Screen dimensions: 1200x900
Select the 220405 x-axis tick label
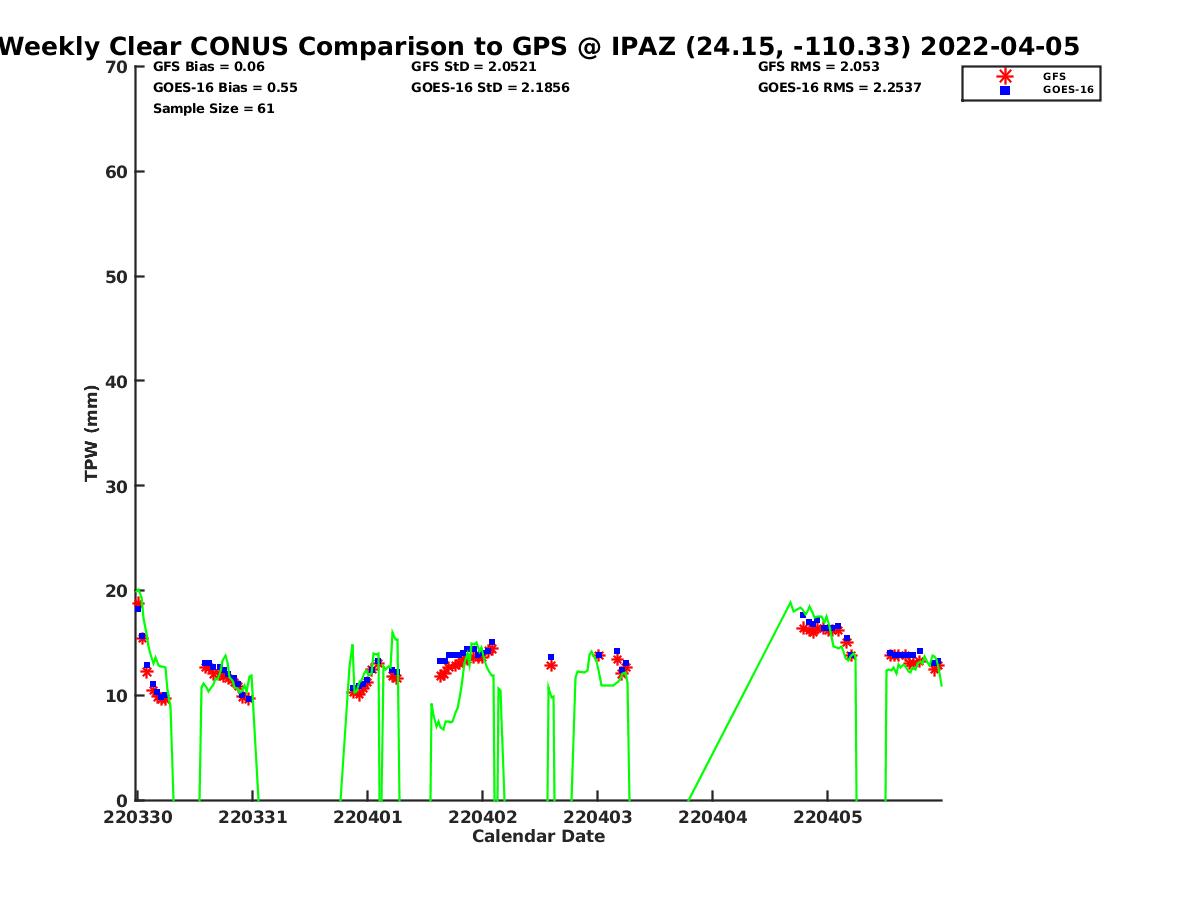(827, 817)
